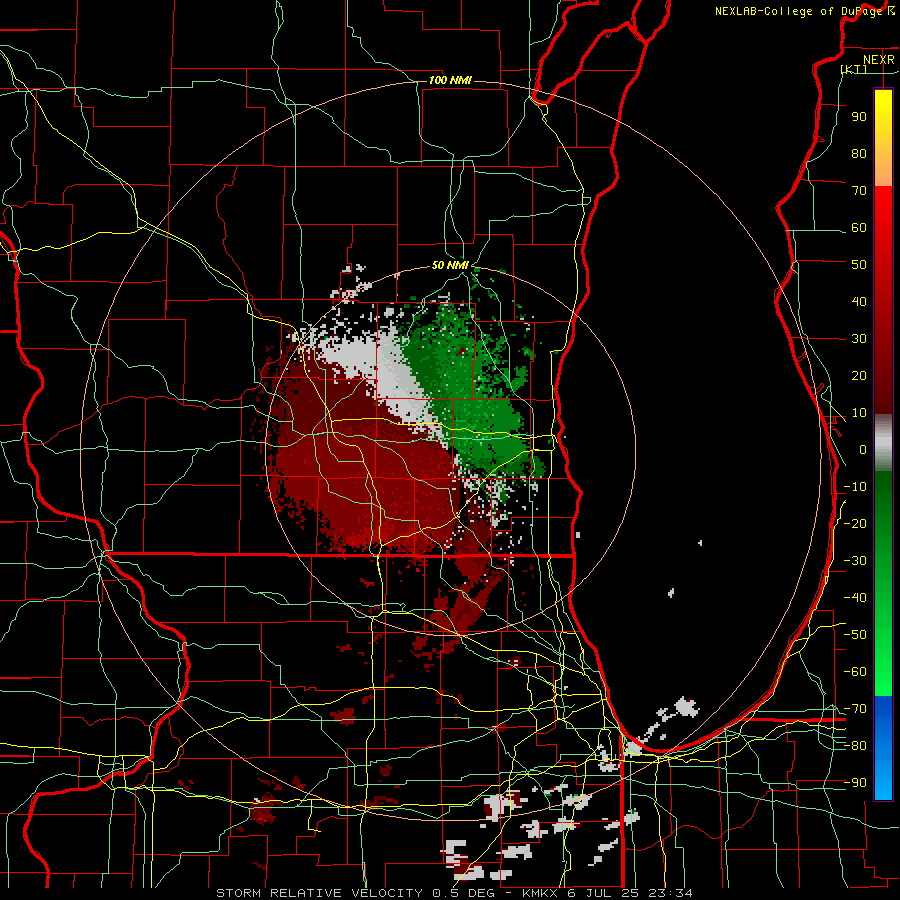Screen dimensions: 900x900
Task: Click the [KT] units label
Action: [x=854, y=69]
